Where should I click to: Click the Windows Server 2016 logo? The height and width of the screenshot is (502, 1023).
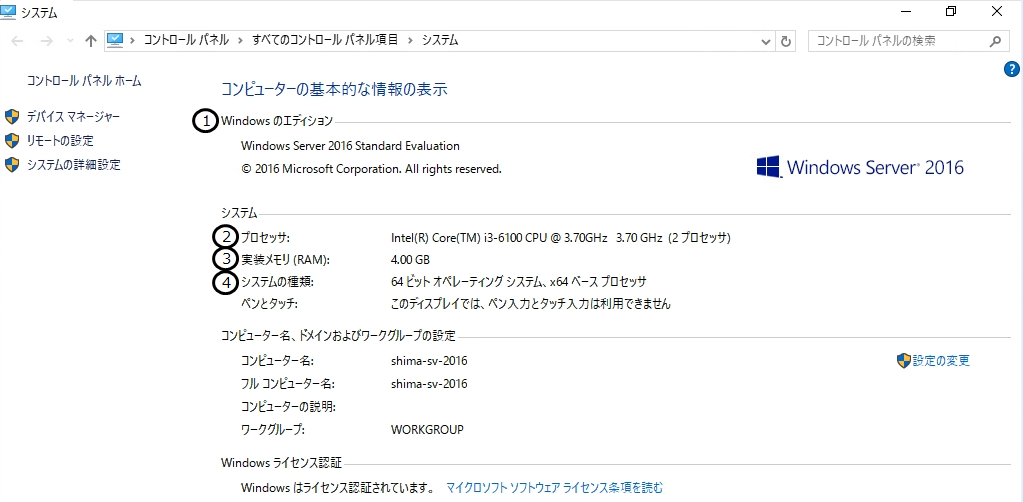[x=860, y=167]
